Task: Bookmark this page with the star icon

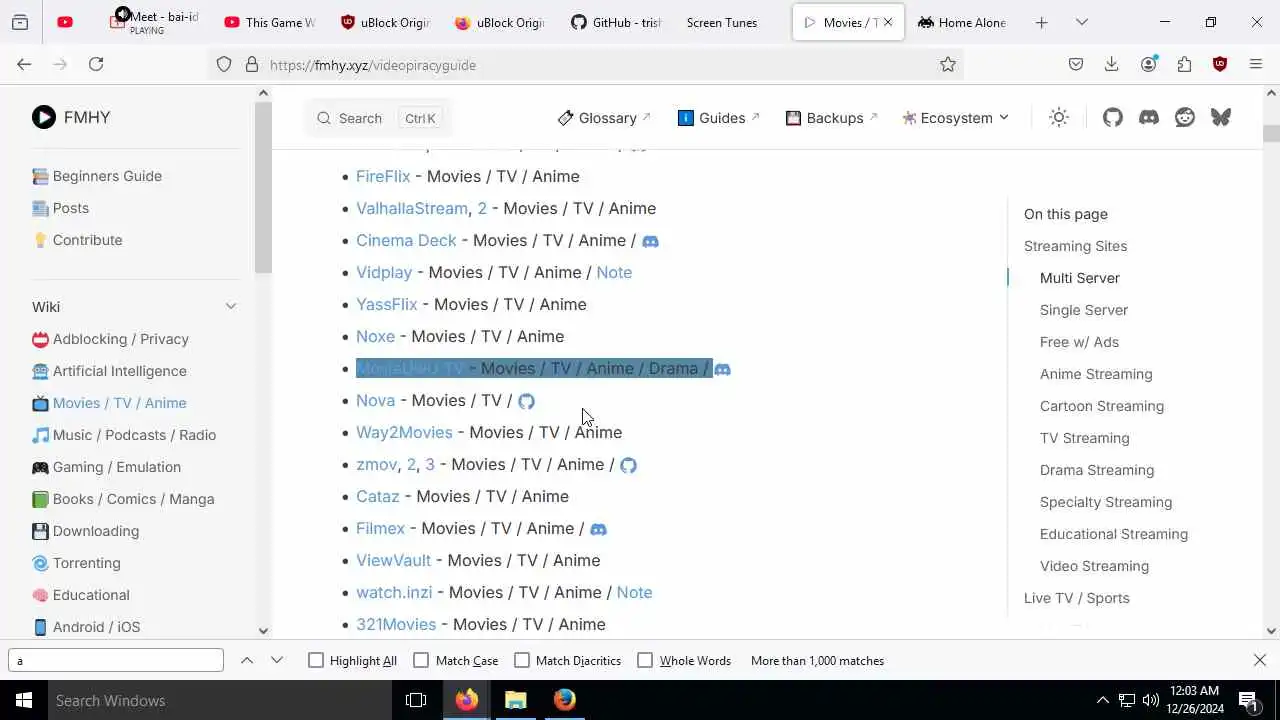Action: point(948,64)
